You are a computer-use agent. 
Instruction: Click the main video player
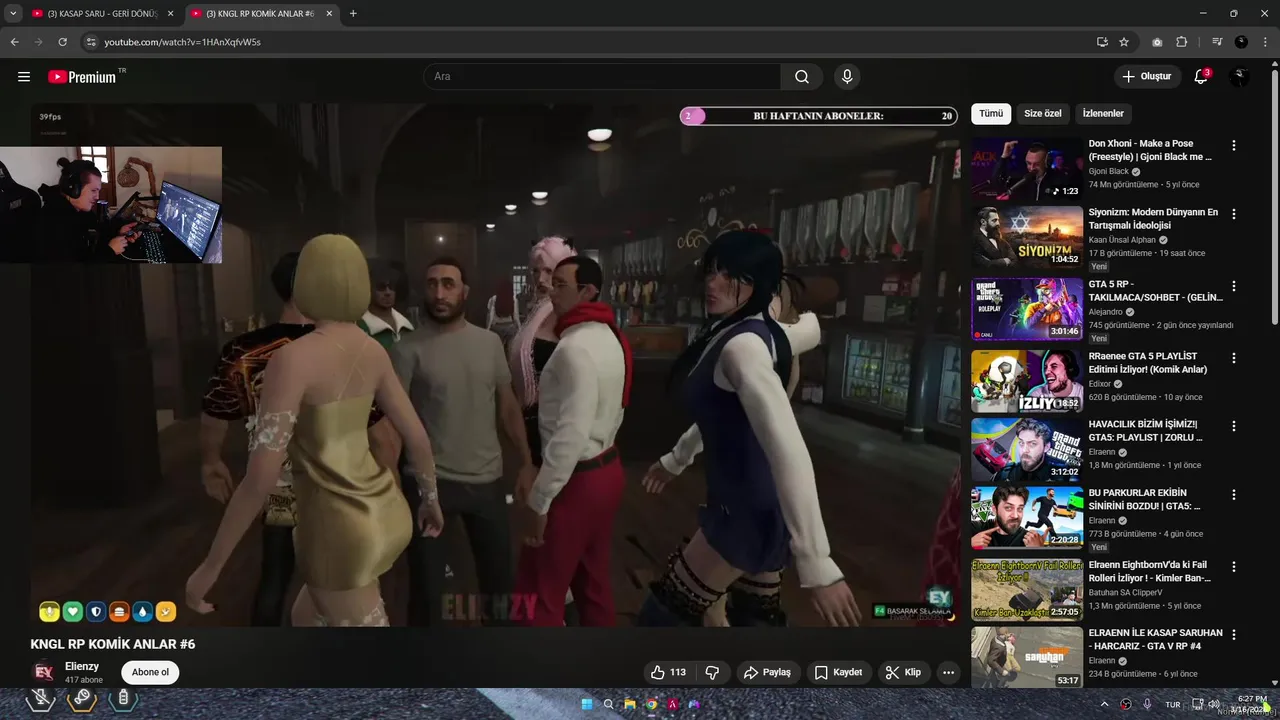pos(495,365)
